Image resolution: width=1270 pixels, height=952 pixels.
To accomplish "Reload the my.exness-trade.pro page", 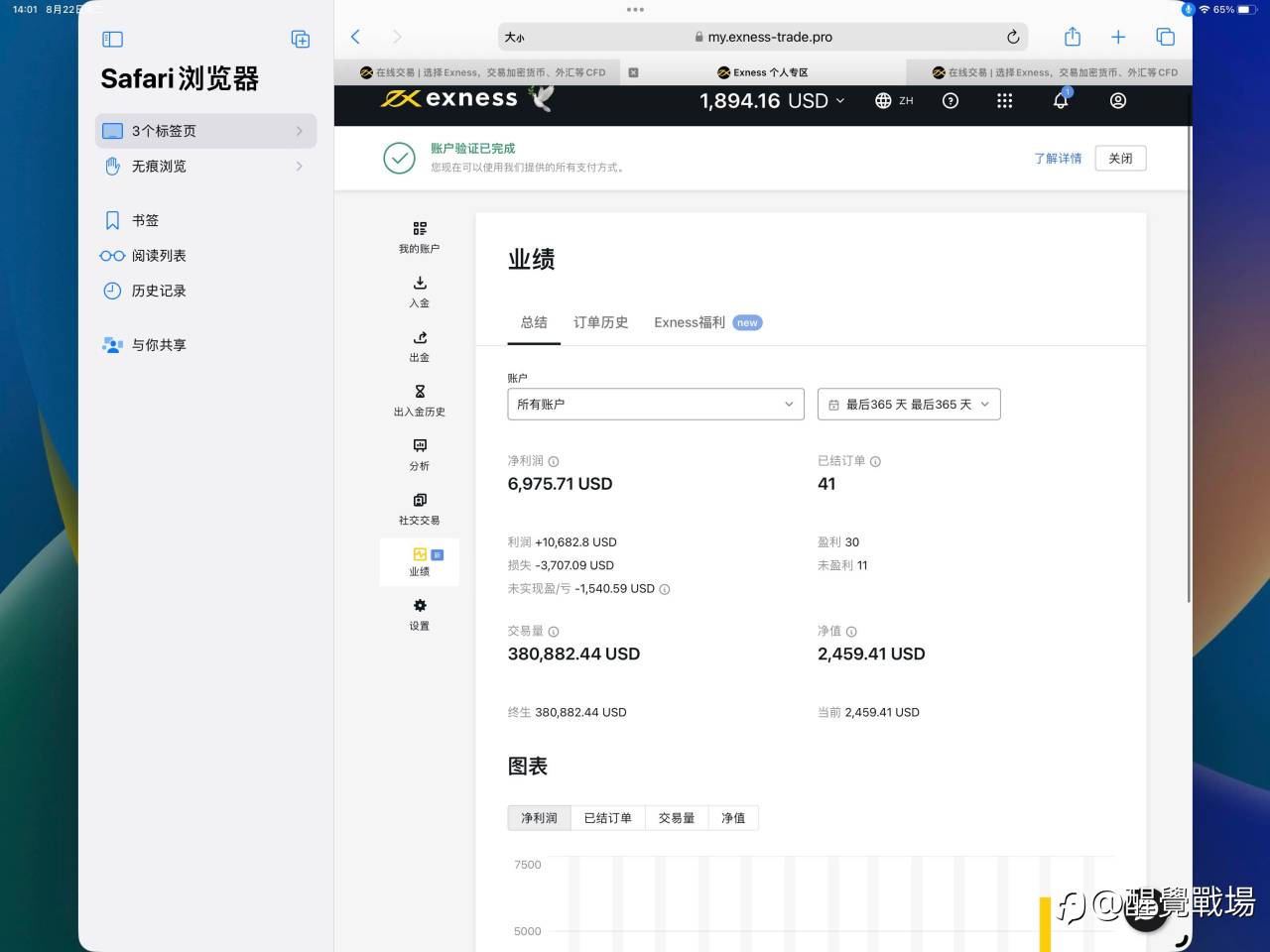I will [x=1013, y=37].
